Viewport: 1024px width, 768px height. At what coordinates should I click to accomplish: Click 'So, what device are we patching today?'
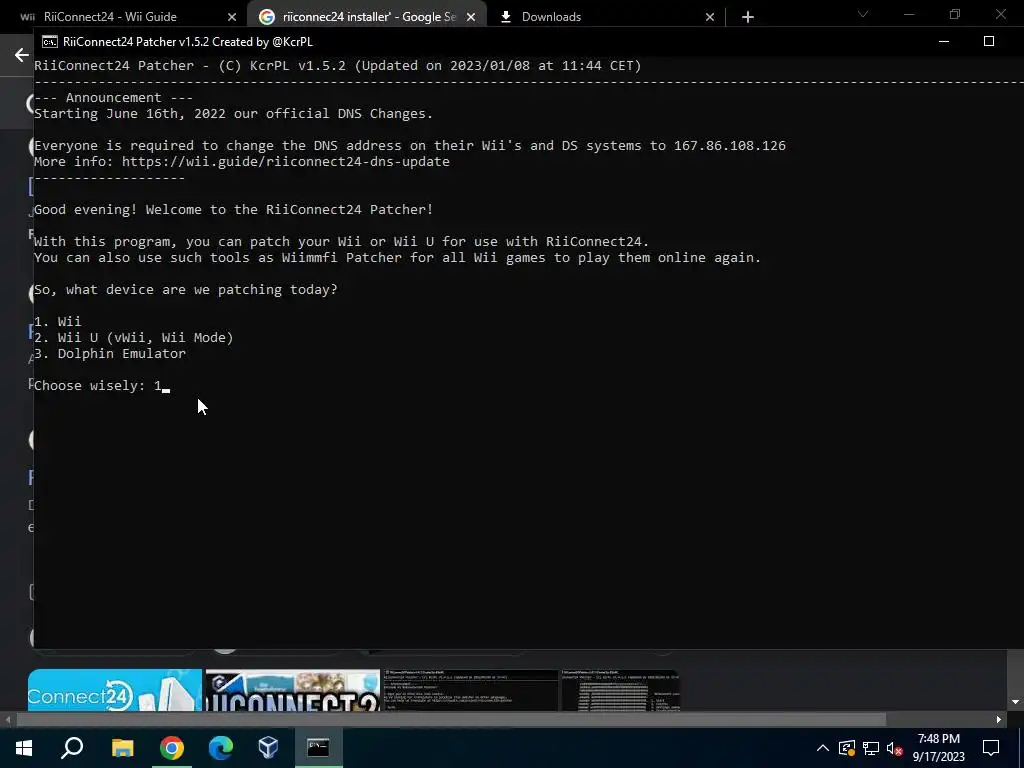click(x=186, y=289)
